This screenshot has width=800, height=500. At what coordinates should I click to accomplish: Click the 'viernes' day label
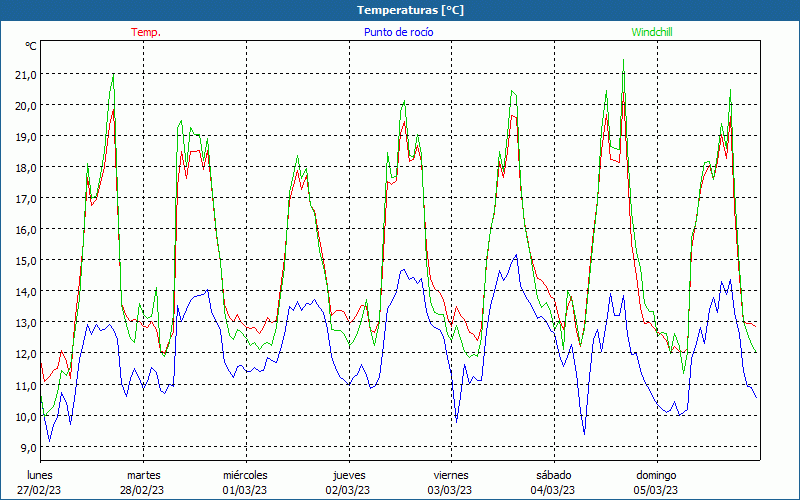(x=451, y=475)
